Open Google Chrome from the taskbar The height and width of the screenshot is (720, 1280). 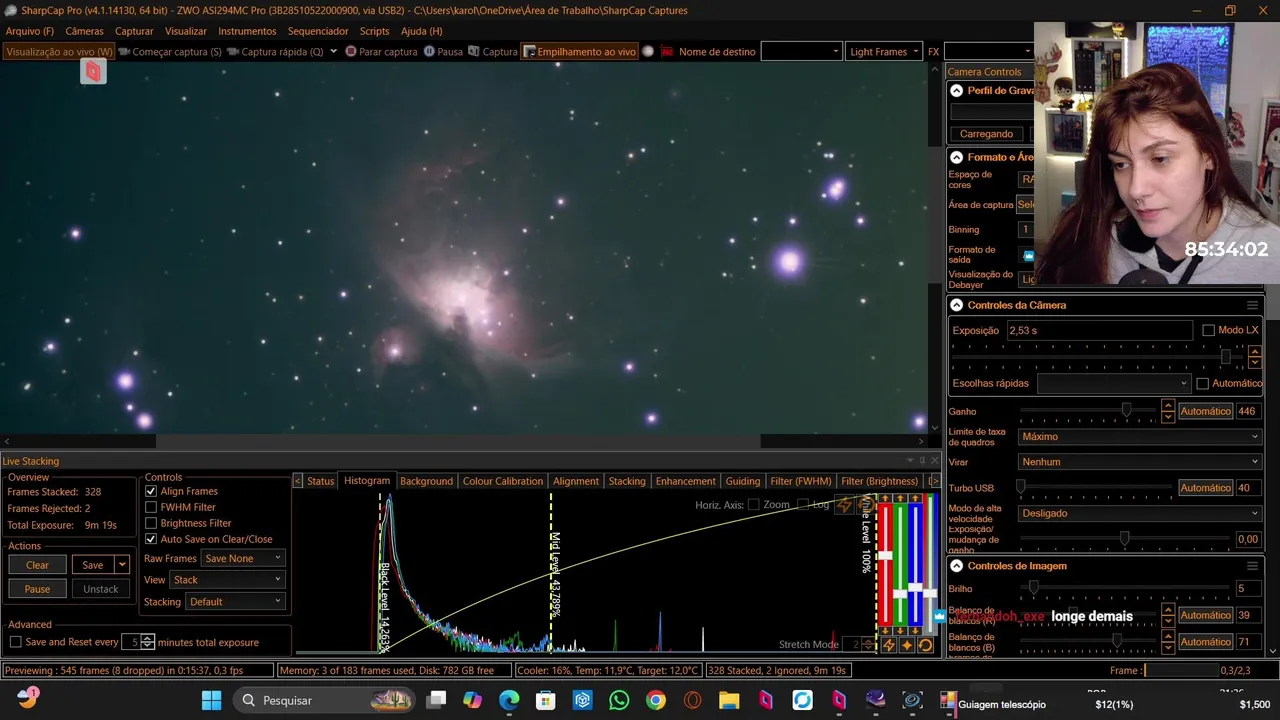[x=656, y=700]
